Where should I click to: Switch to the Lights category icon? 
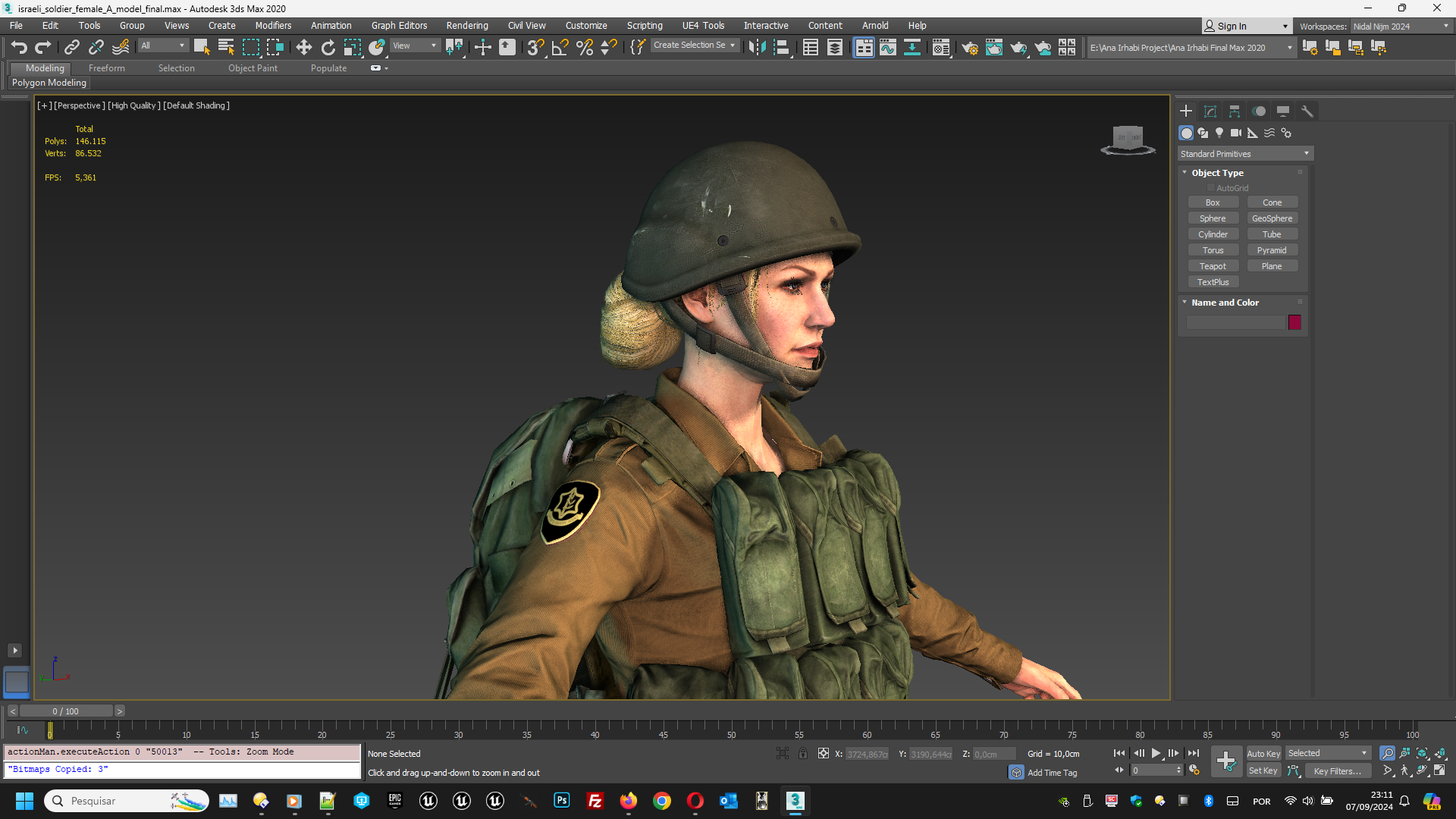[1219, 133]
